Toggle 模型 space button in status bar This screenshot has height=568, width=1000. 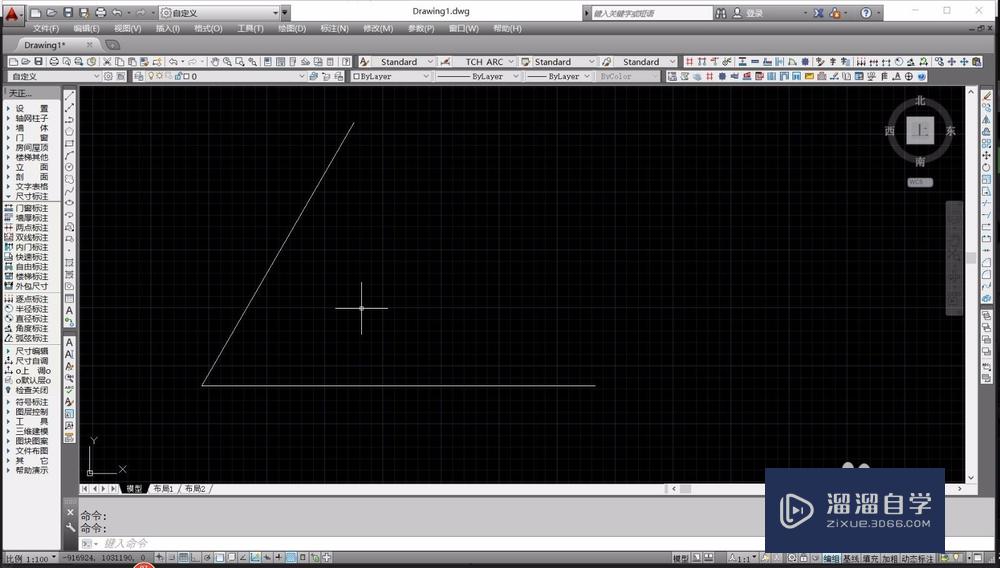[680, 558]
